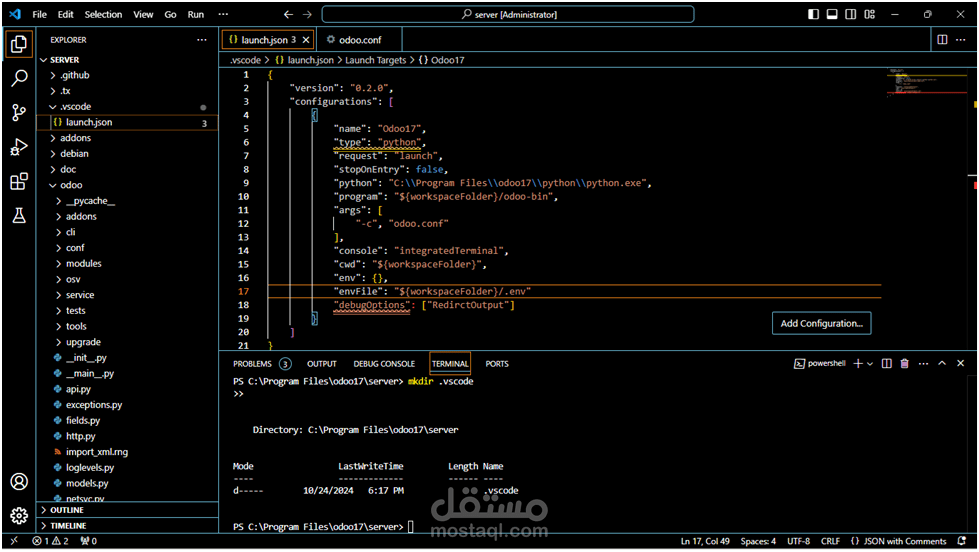
Task: Expand the .github folder
Action: tap(127, 75)
